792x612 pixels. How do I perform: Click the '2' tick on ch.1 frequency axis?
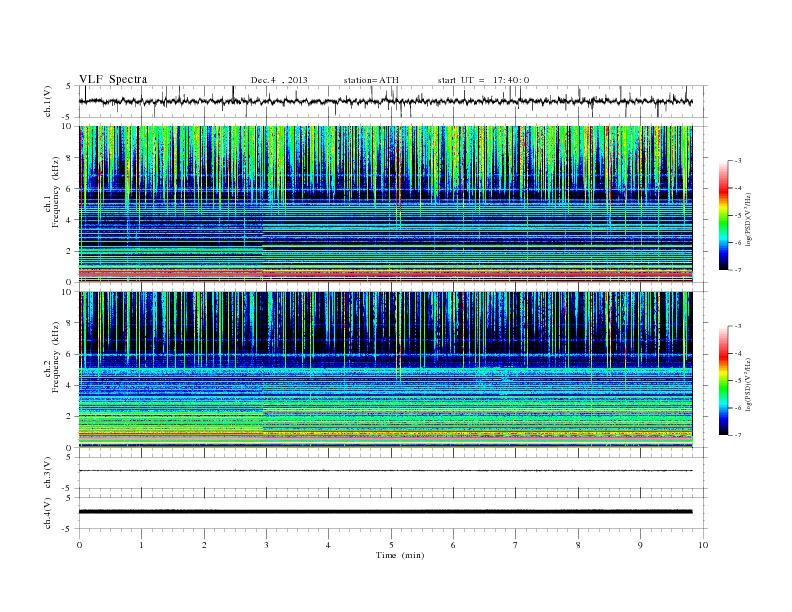point(69,251)
